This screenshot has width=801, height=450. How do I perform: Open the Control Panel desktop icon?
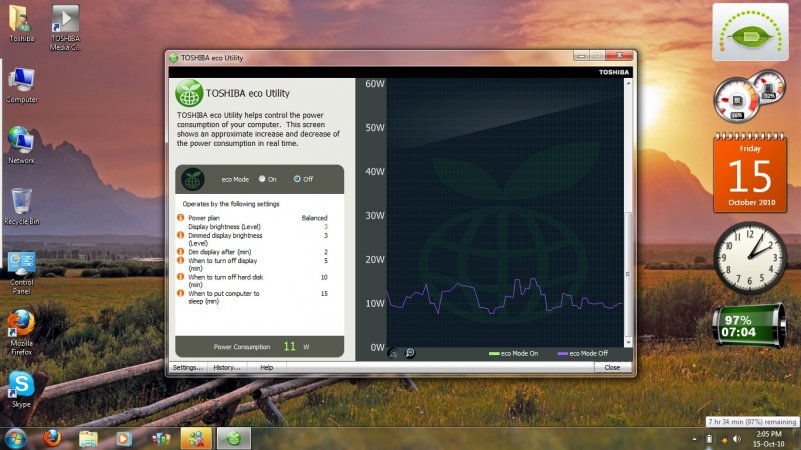(21, 273)
